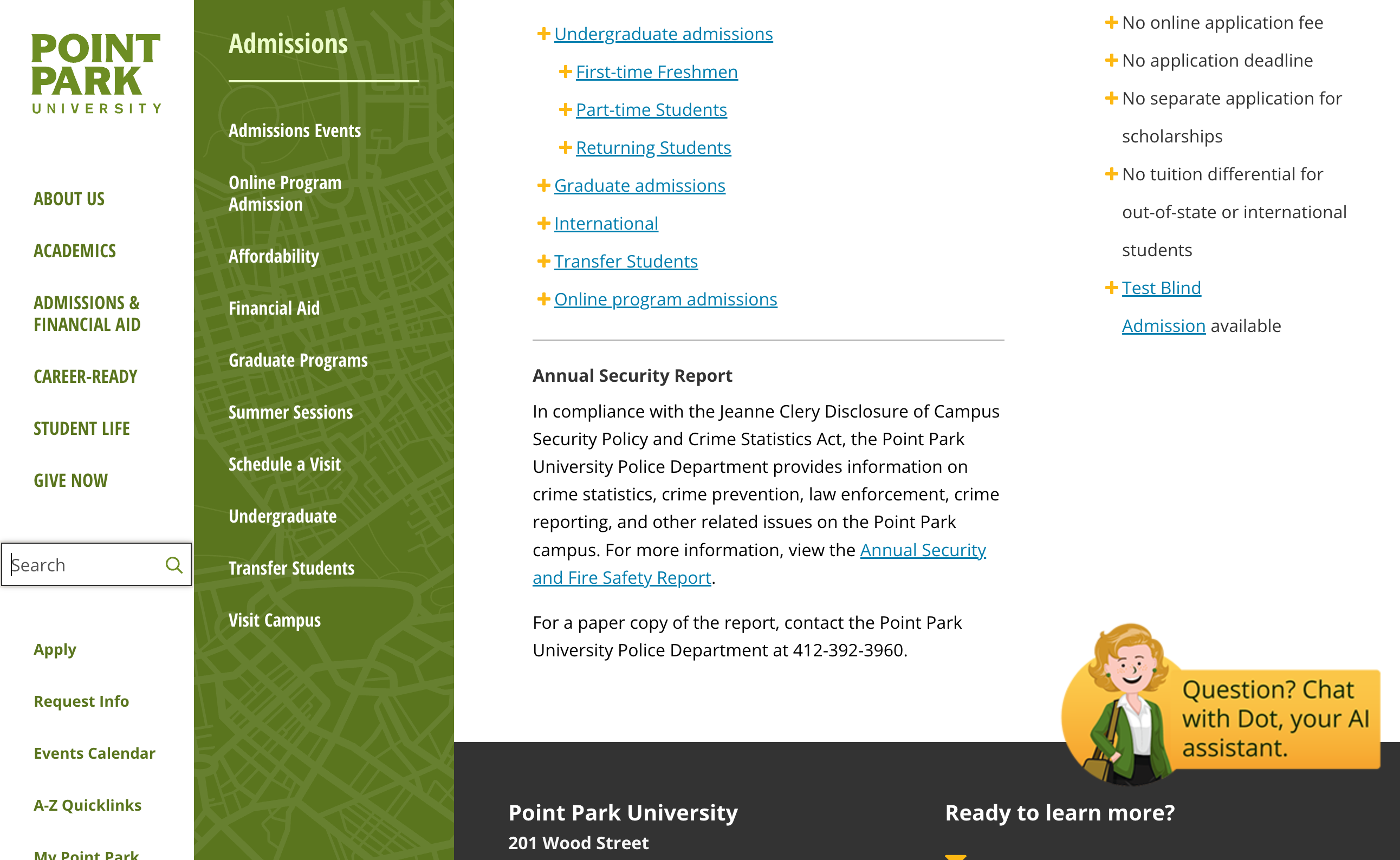
Task: Click the search magnifier icon
Action: click(173, 565)
